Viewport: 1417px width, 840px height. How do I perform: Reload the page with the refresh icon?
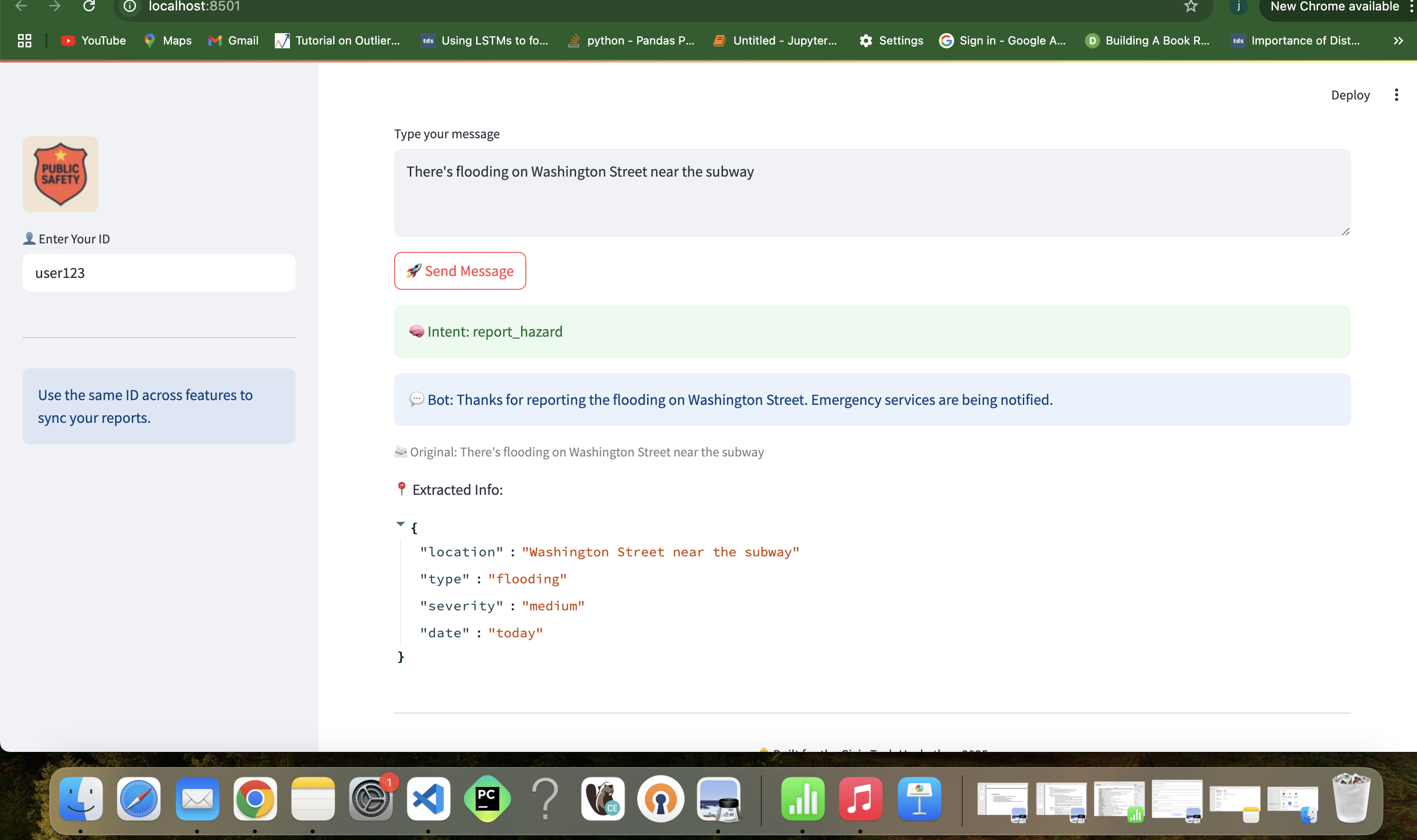[x=89, y=6]
